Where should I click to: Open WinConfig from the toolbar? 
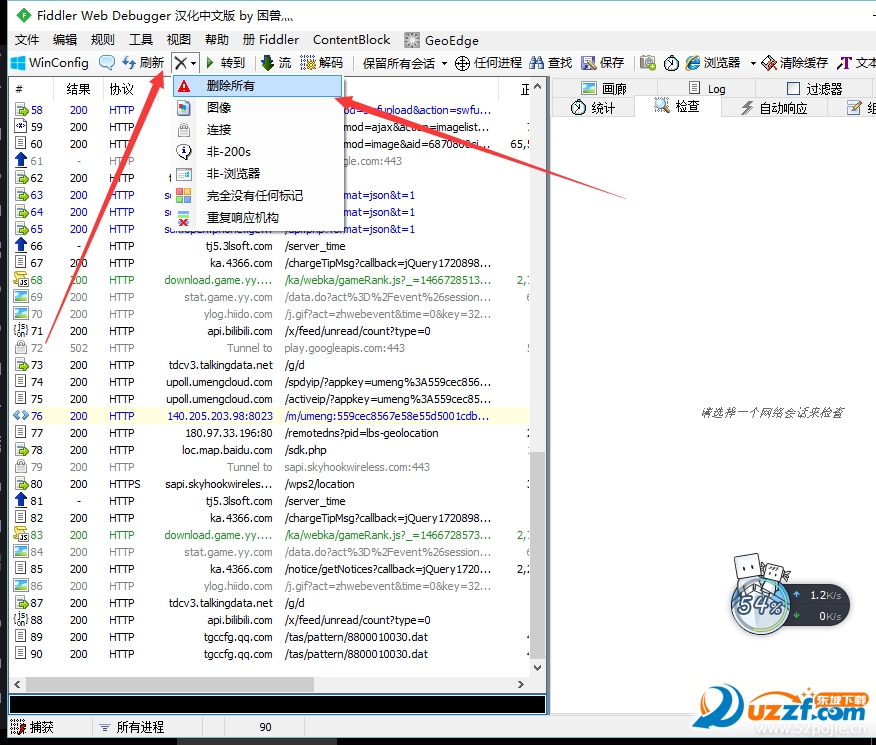[x=50, y=63]
